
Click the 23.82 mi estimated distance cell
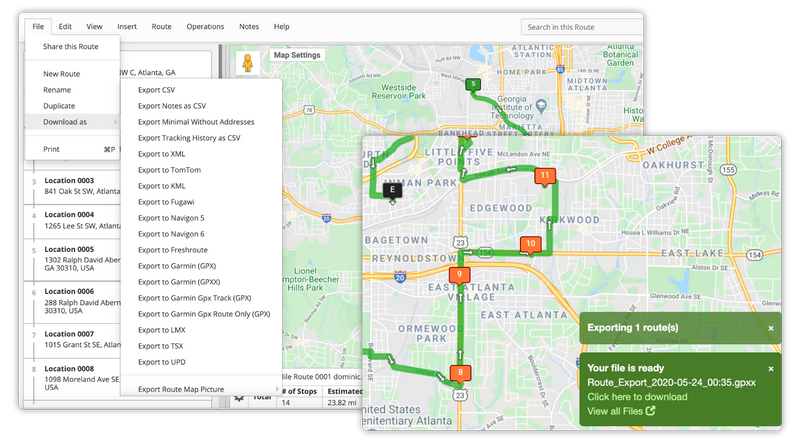[342, 403]
